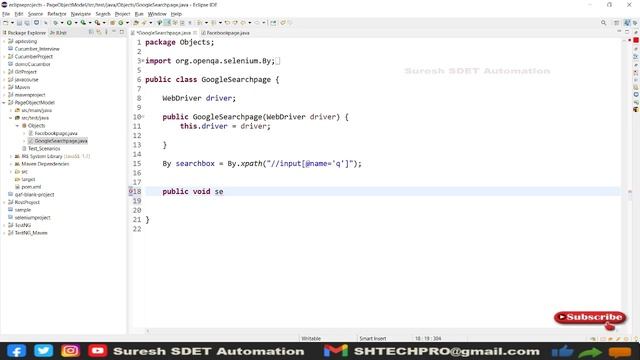Click the magnifier search icon at top right
640x360 pixels.
click(x=603, y=23)
